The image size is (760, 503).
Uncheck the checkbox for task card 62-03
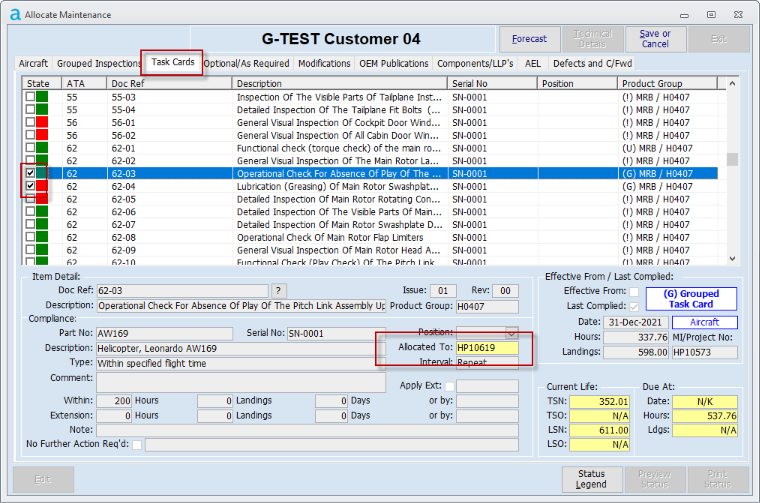[31, 173]
